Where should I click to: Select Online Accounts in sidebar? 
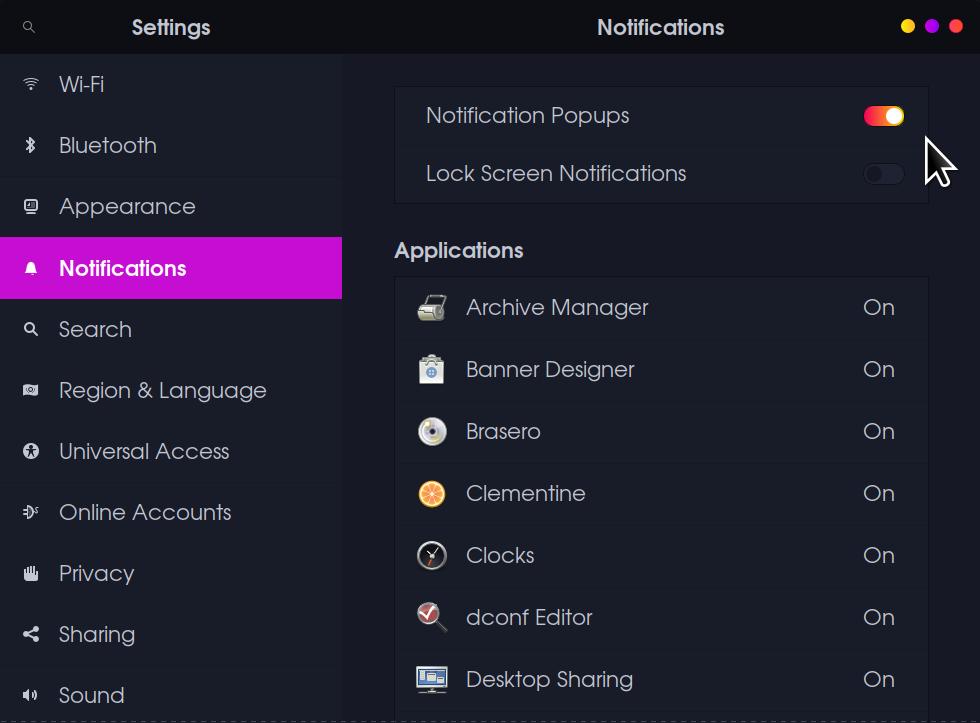(x=145, y=513)
